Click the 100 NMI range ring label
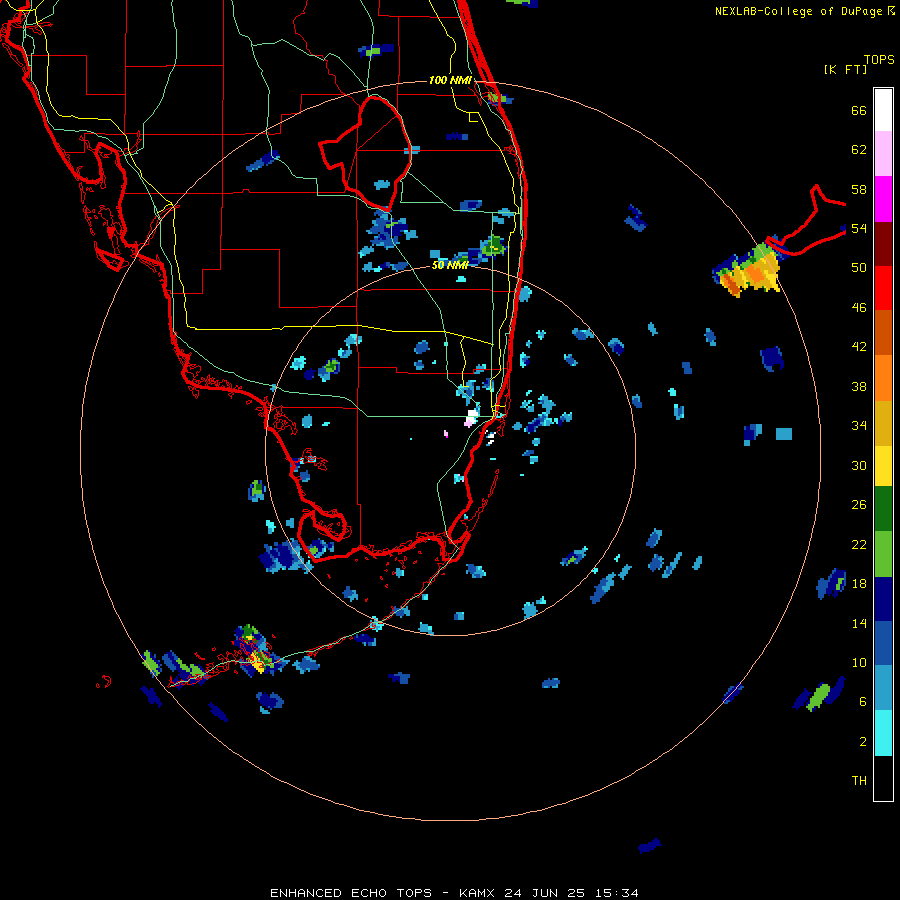This screenshot has height=900, width=900. [x=450, y=80]
